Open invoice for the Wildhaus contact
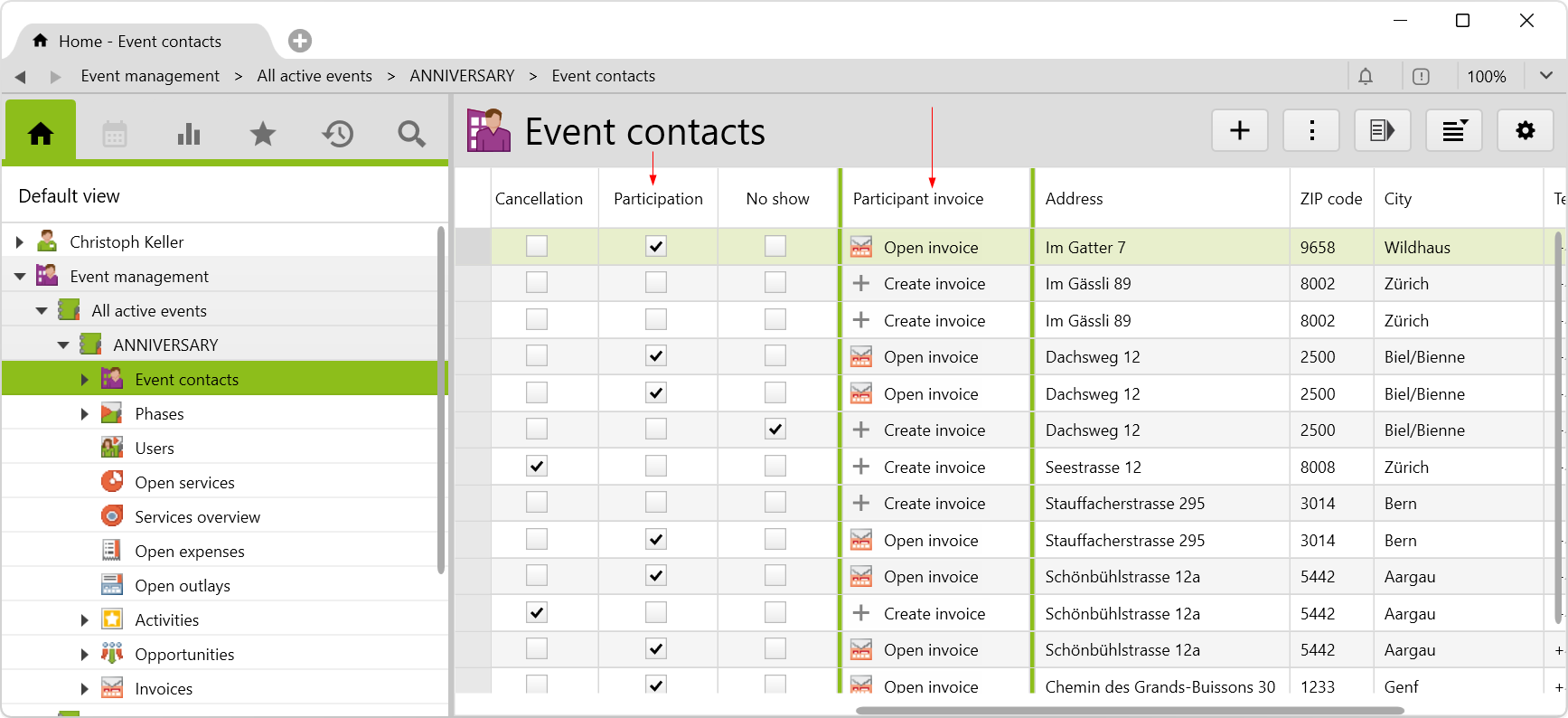This screenshot has width=1568, height=718. (x=930, y=248)
